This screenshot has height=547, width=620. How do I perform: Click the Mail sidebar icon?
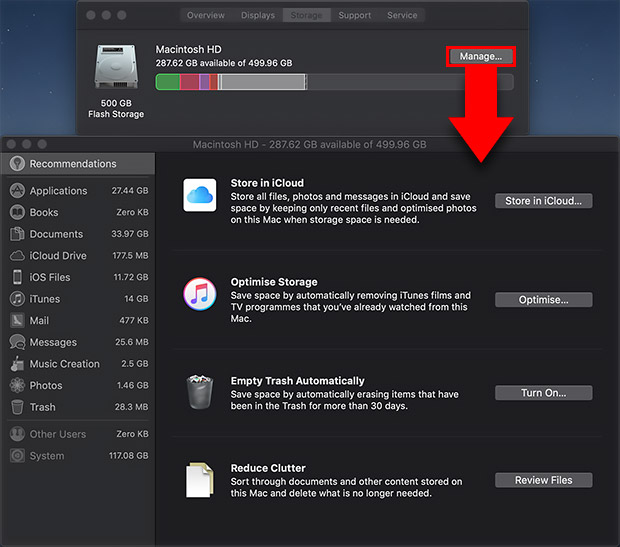coord(17,320)
